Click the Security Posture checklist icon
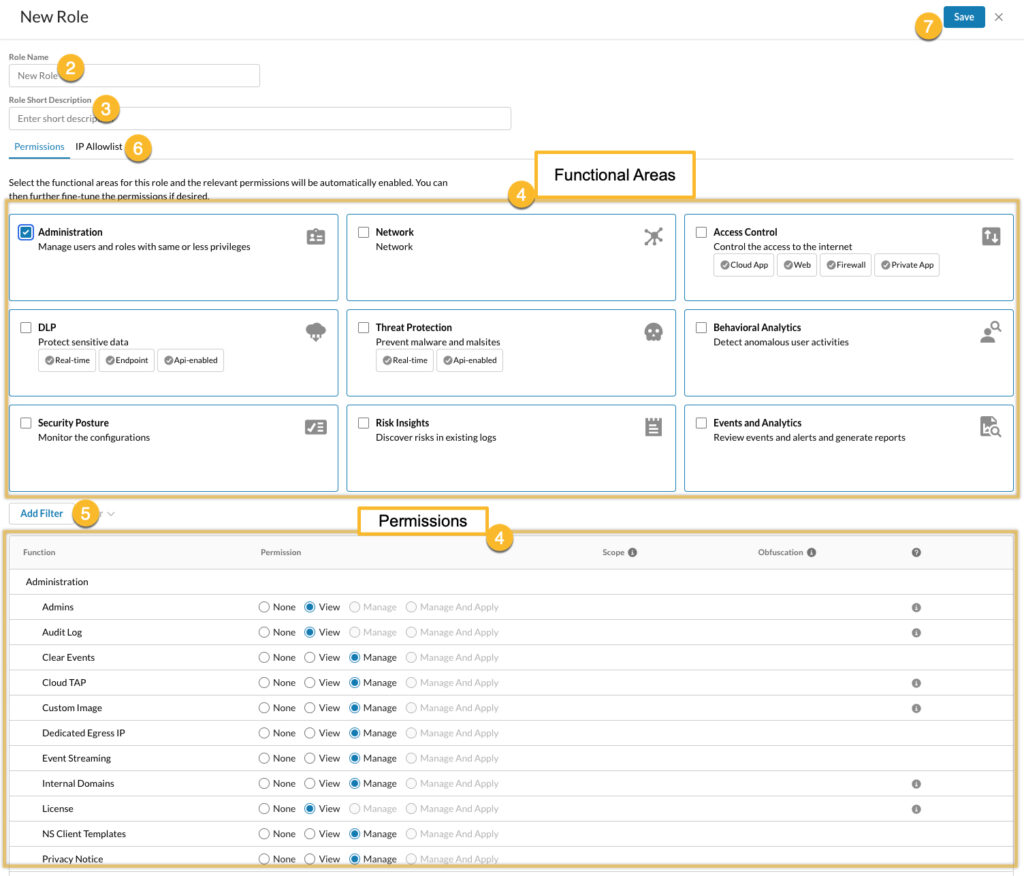This screenshot has width=1024, height=876. [316, 427]
